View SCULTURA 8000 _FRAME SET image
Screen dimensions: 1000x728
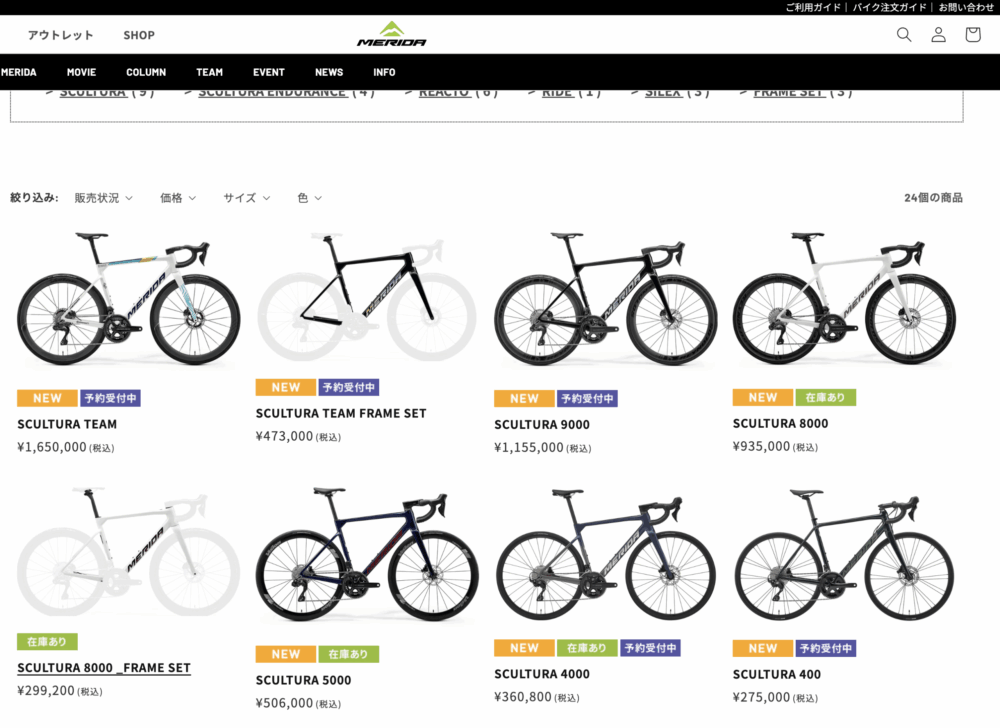[128, 552]
